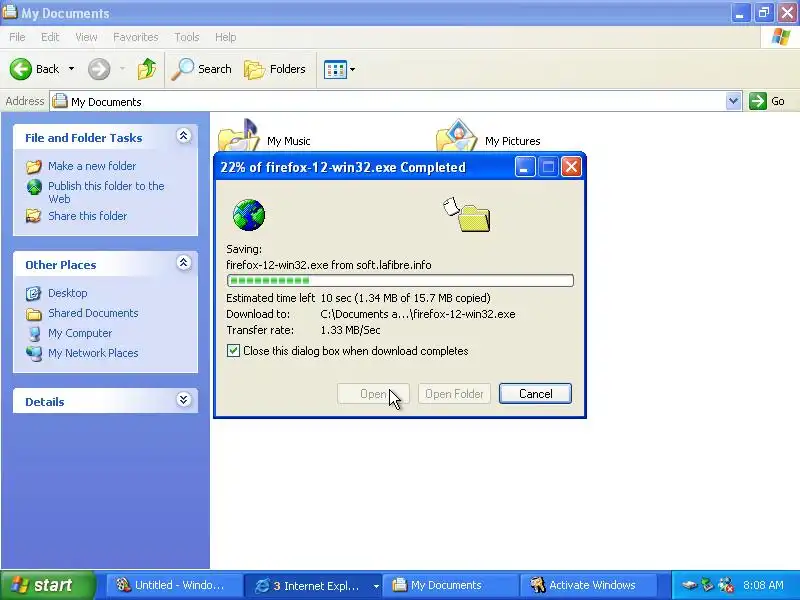The width and height of the screenshot is (800, 600).
Task: Open the View menu
Action: pos(86,37)
